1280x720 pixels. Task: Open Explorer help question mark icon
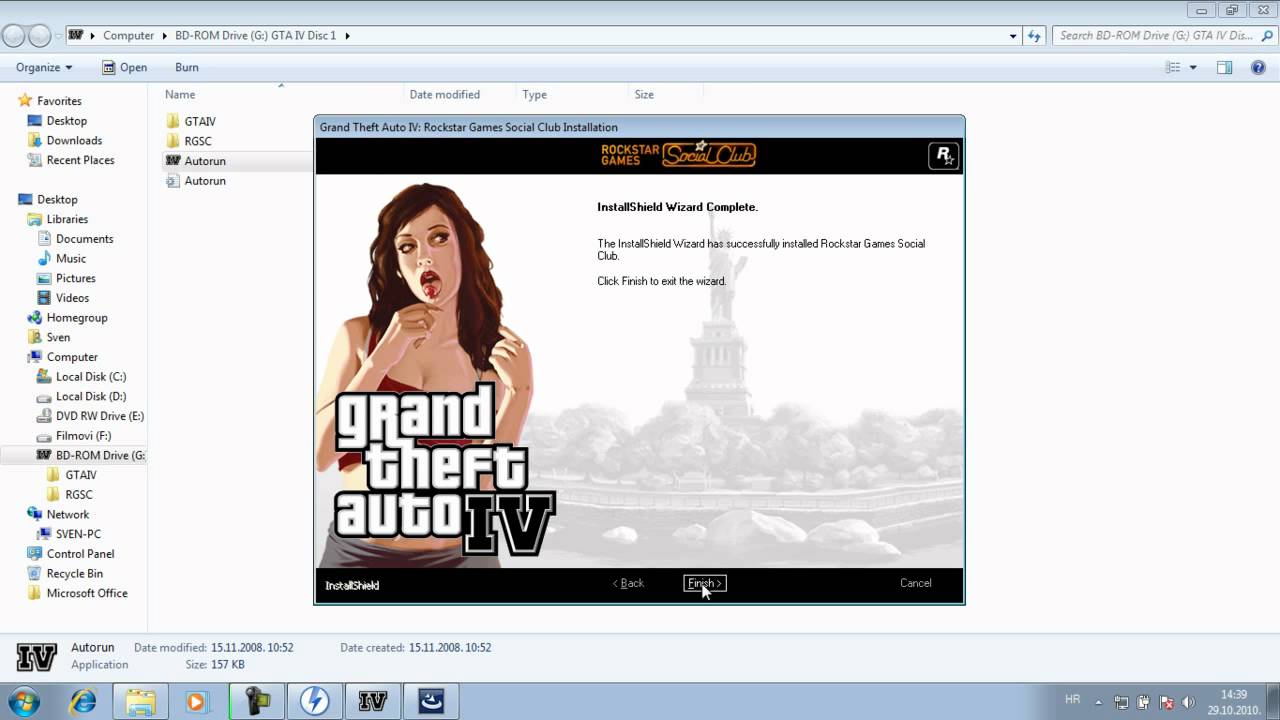[x=1258, y=67]
